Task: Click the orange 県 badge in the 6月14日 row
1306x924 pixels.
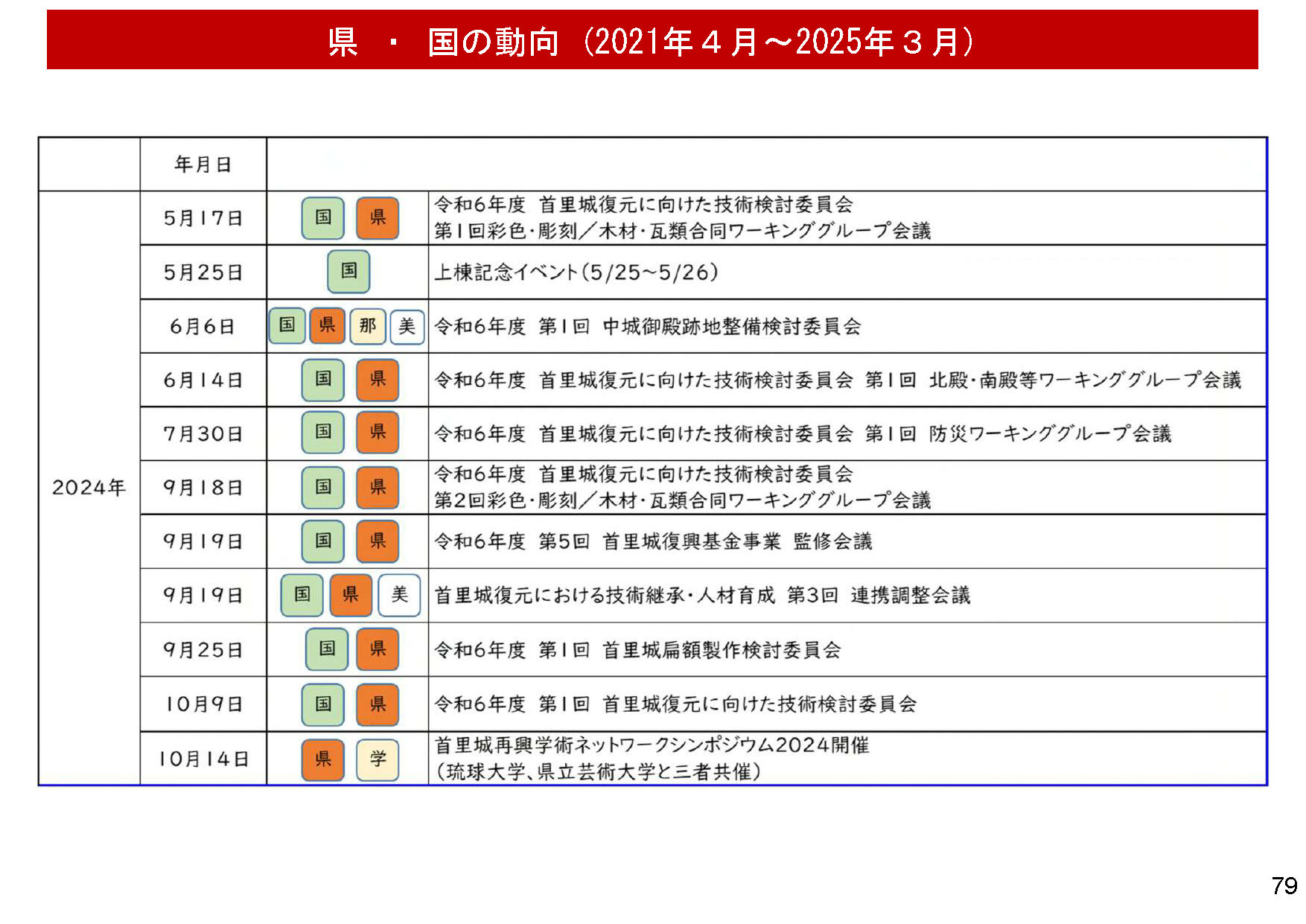Action: [378, 380]
